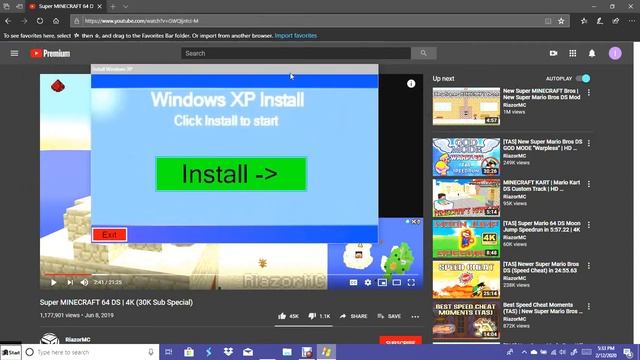
Task: Go back in the browser
Action: 8,21
